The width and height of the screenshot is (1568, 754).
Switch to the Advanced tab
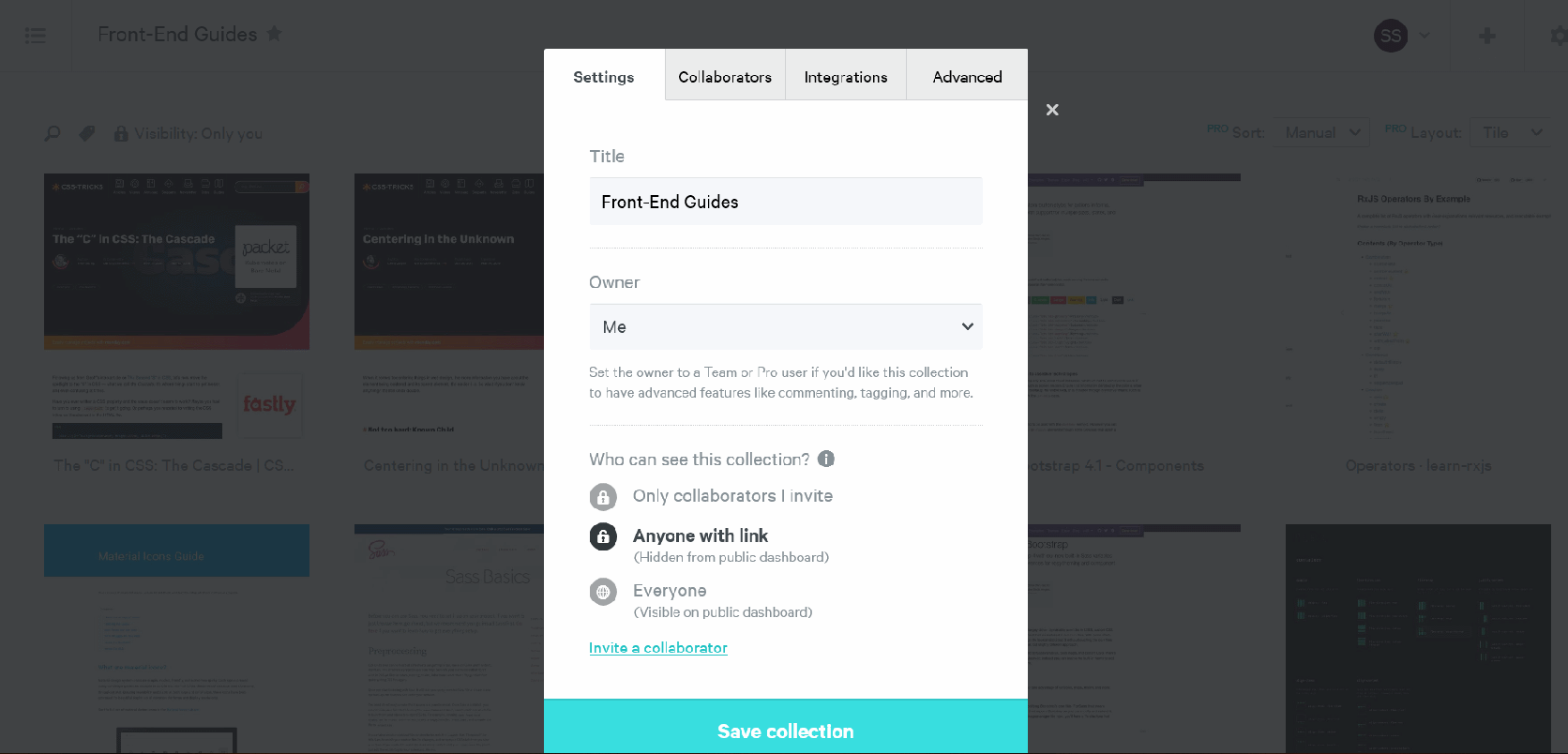click(x=967, y=75)
